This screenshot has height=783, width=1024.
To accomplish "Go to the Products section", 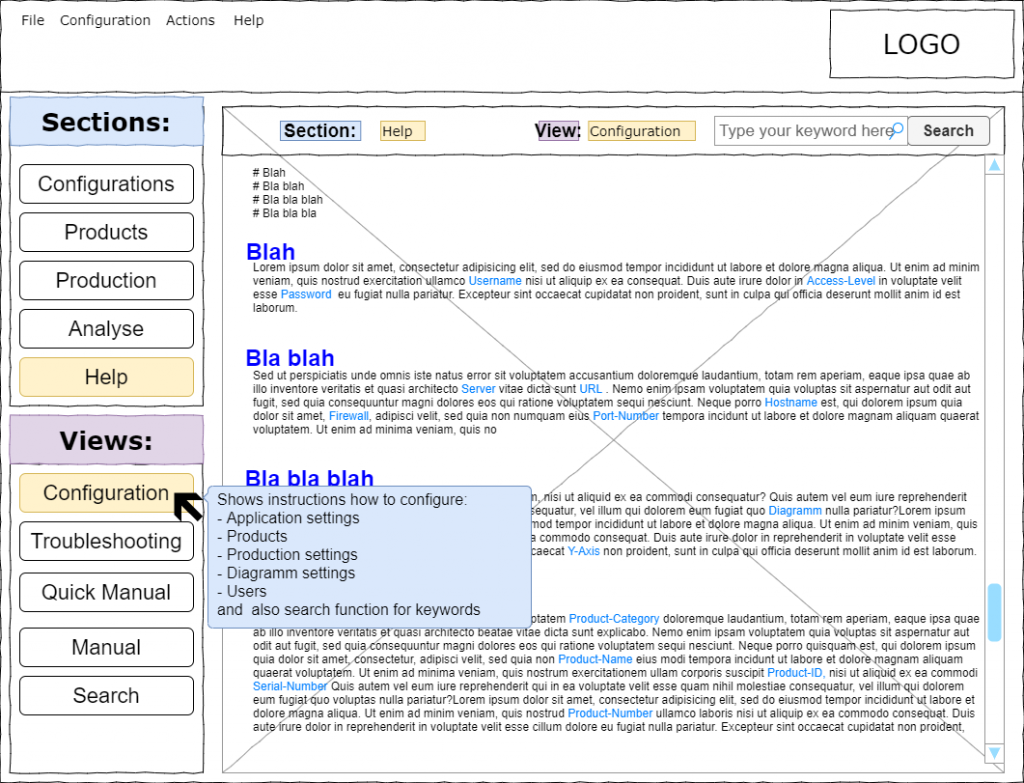I will point(106,232).
